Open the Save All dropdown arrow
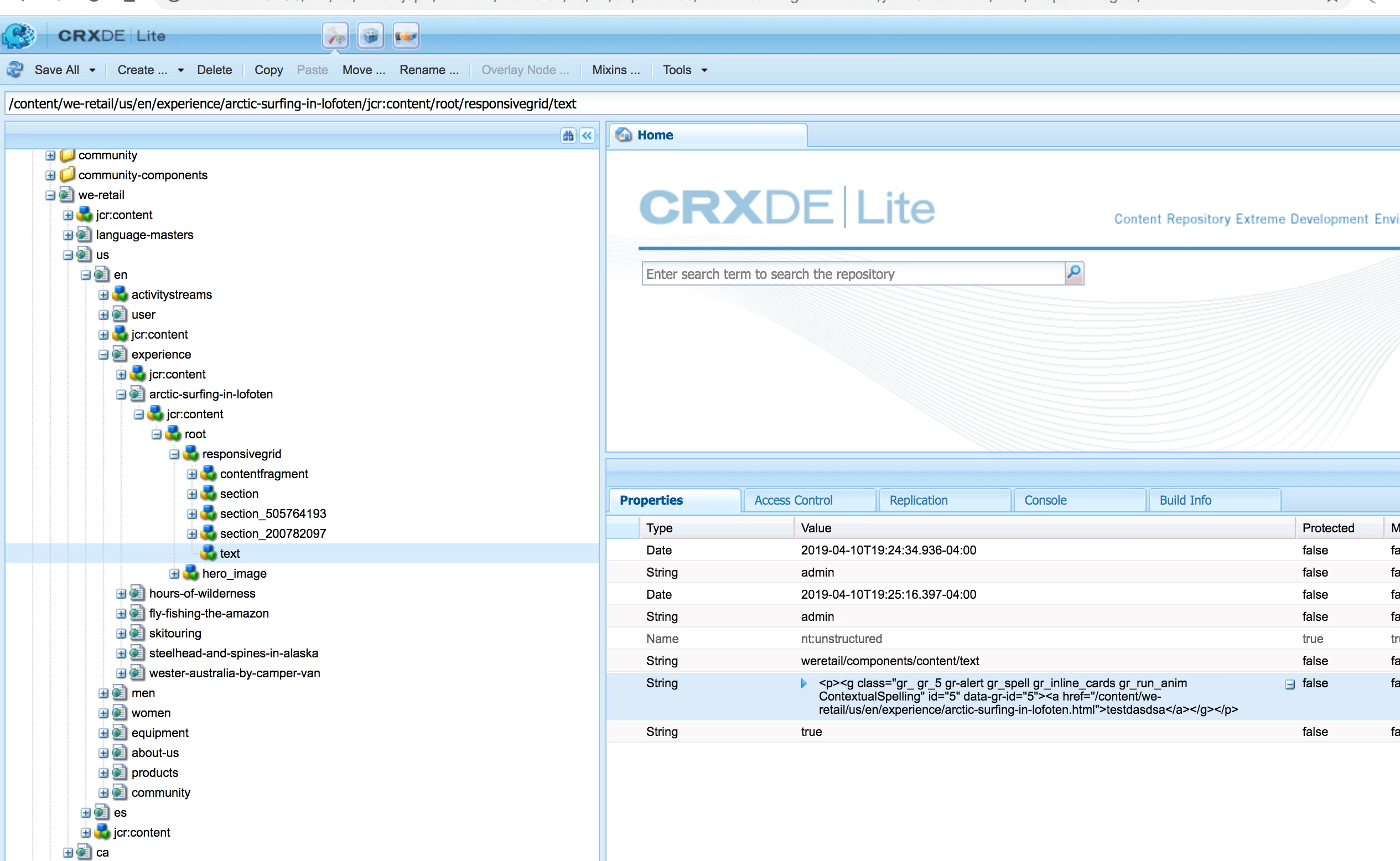The height and width of the screenshot is (861, 1400). coord(92,70)
